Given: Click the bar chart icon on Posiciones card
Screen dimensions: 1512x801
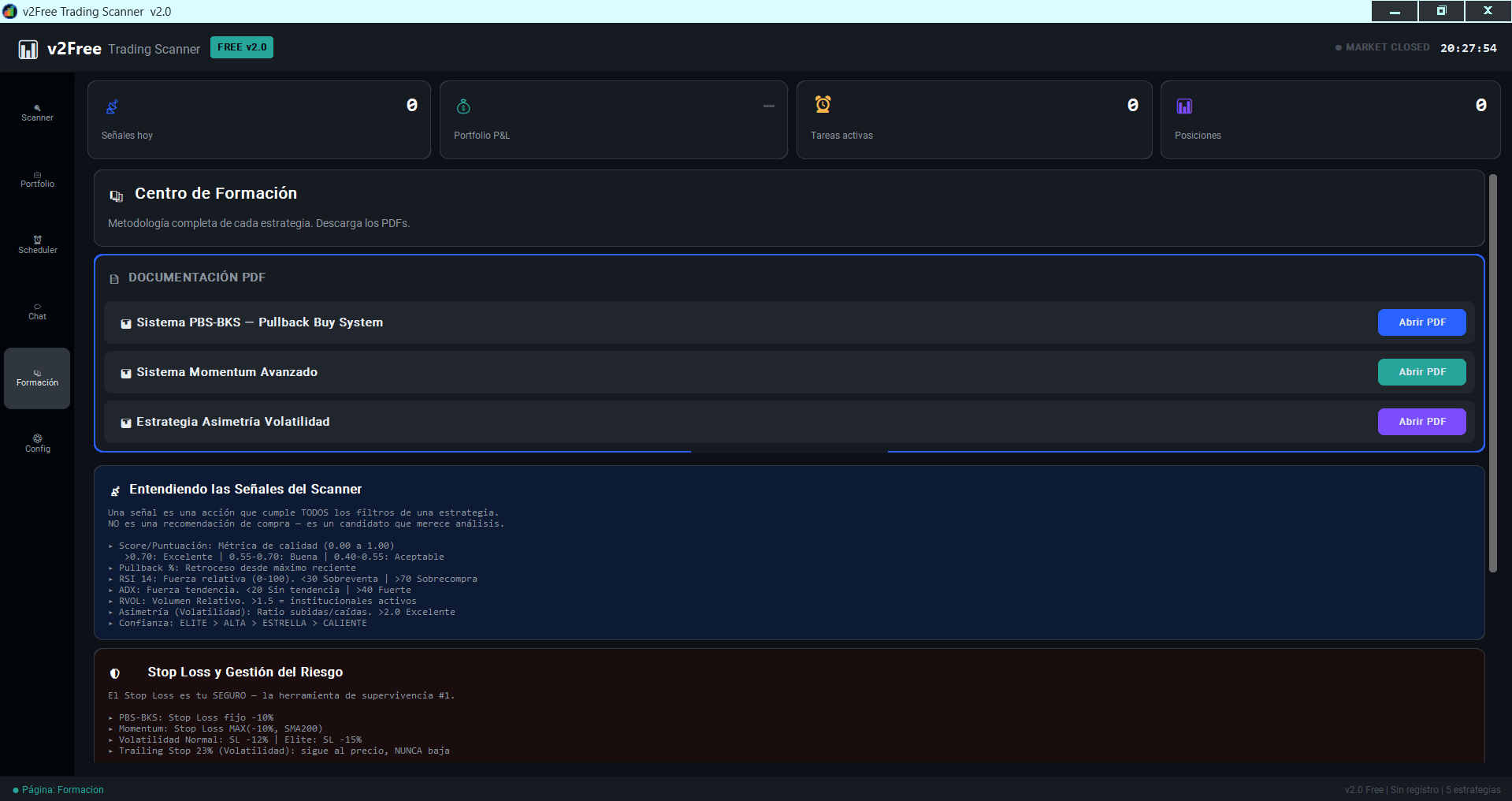Looking at the screenshot, I should 1185,105.
